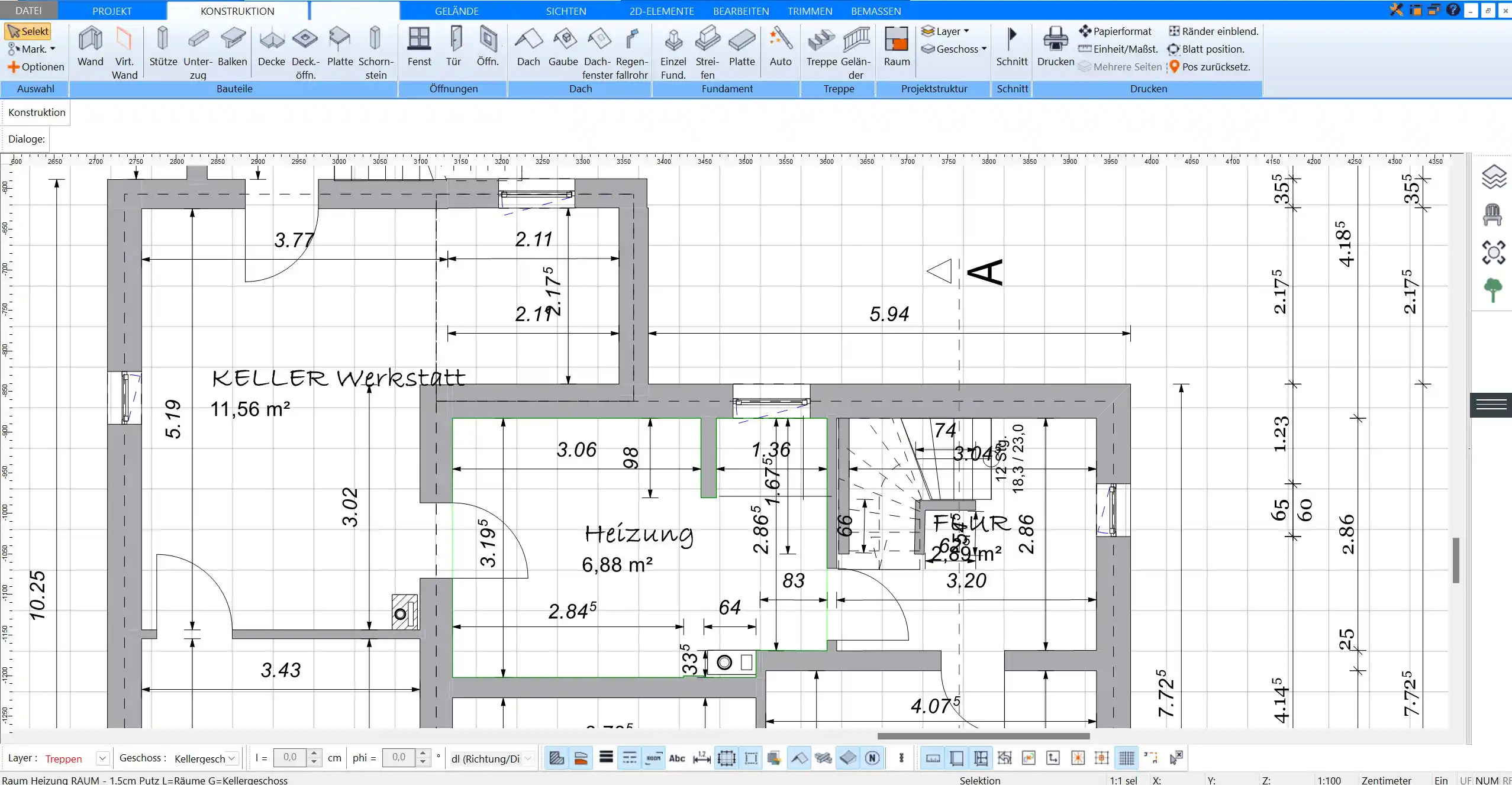Click the Balken tool icon
The width and height of the screenshot is (1512, 785).
tap(233, 46)
